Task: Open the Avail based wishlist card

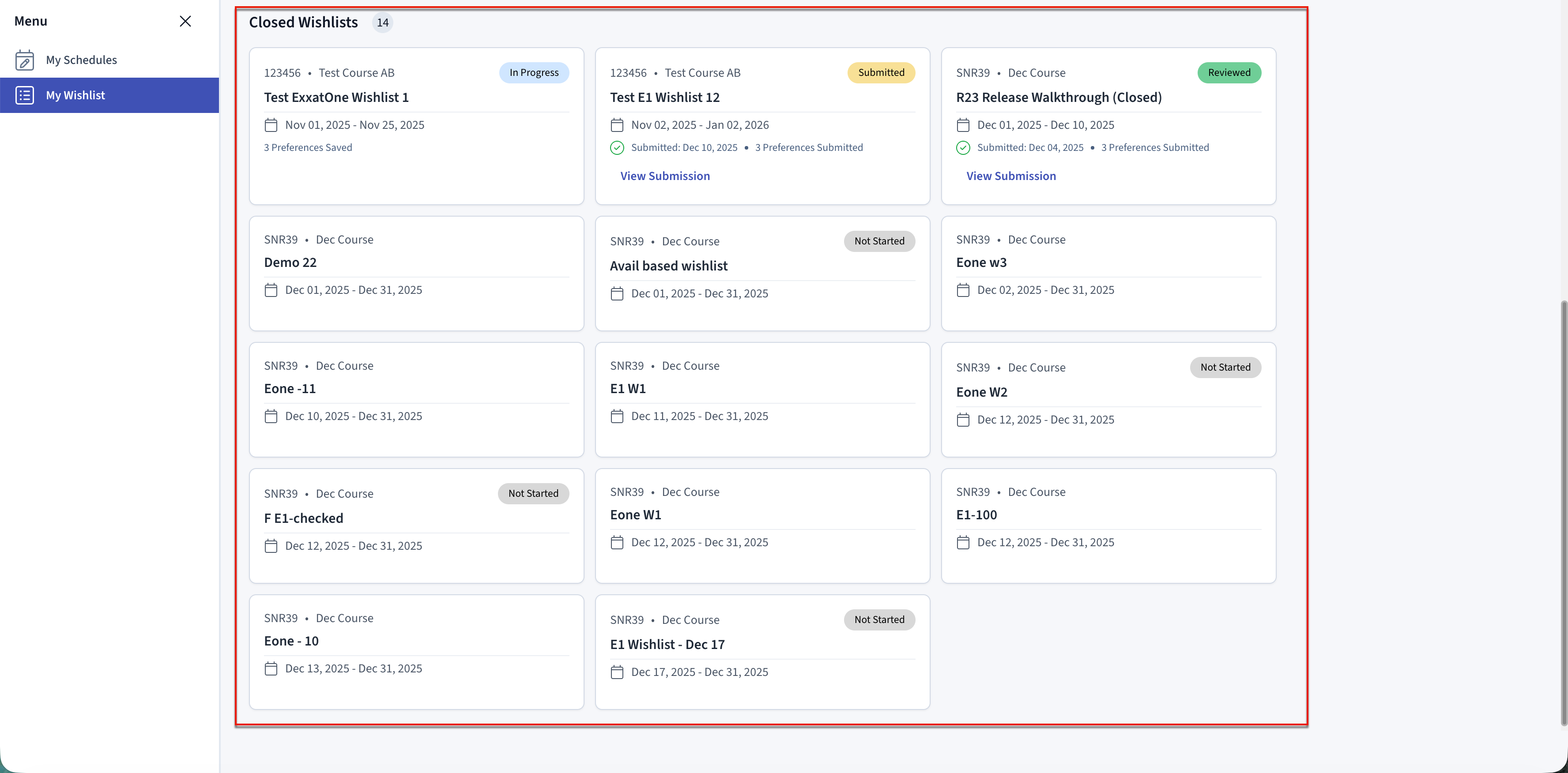Action: pos(668,266)
